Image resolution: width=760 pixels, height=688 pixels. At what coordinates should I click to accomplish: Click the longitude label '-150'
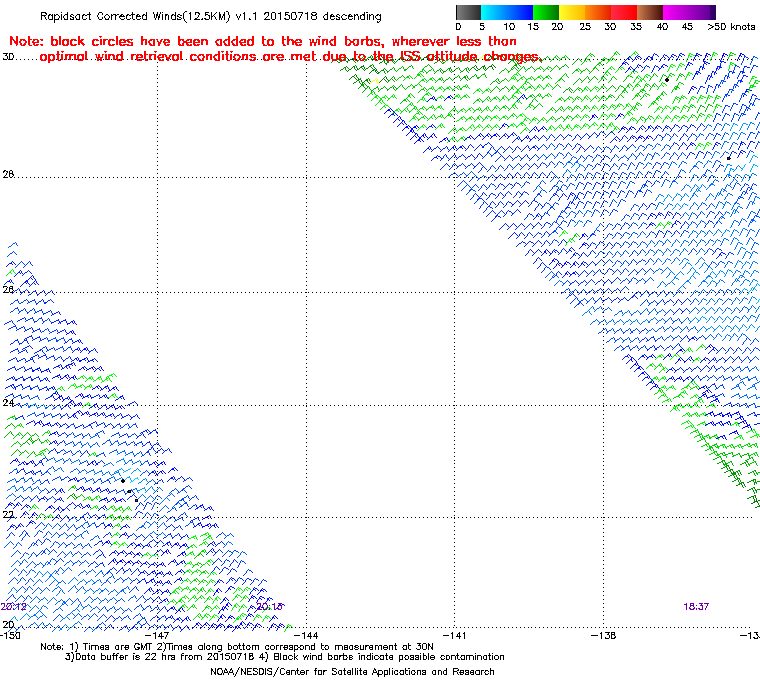[10, 635]
